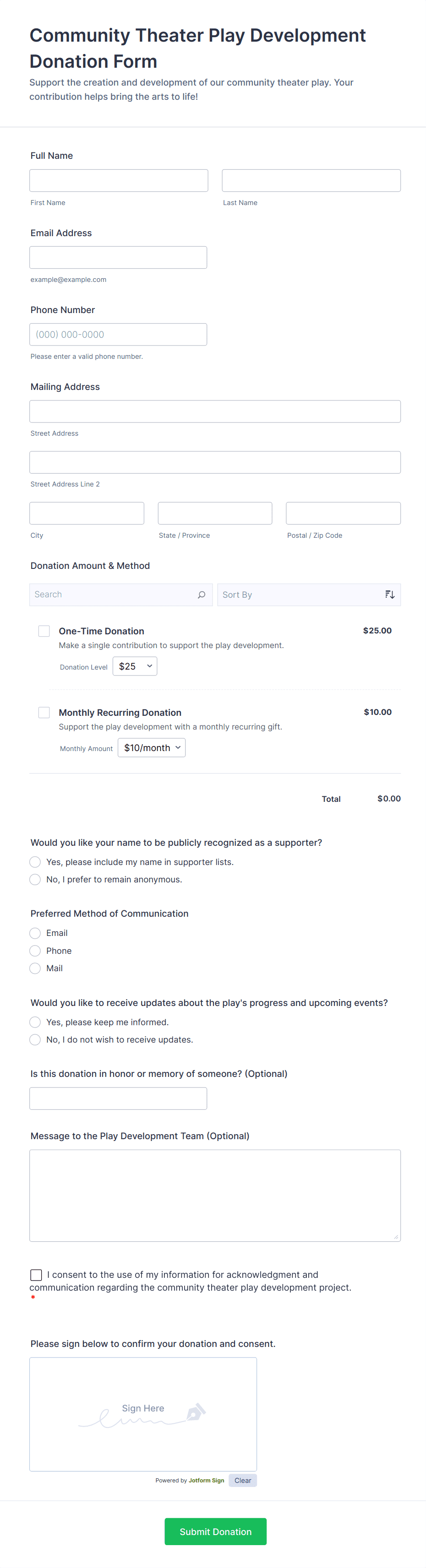Open the Jotform Sign link
The width and height of the screenshot is (426, 1568).
[x=206, y=1480]
